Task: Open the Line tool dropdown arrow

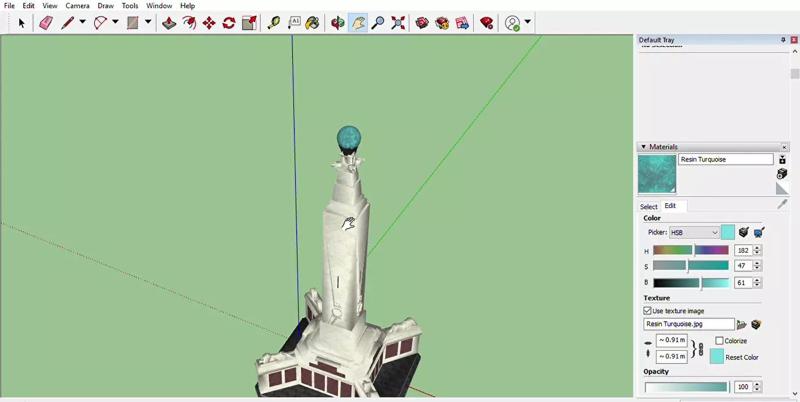Action: click(82, 22)
